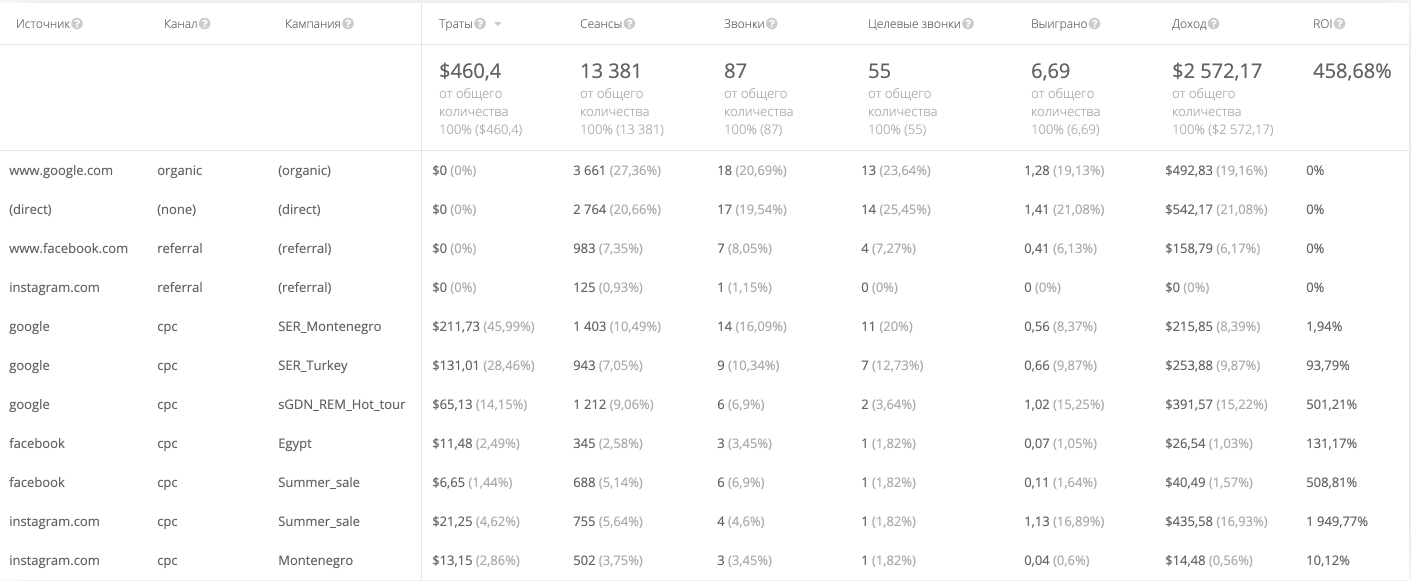The width and height of the screenshot is (1411, 581).
Task: Click help icon beside Звонки header
Action: (x=772, y=24)
